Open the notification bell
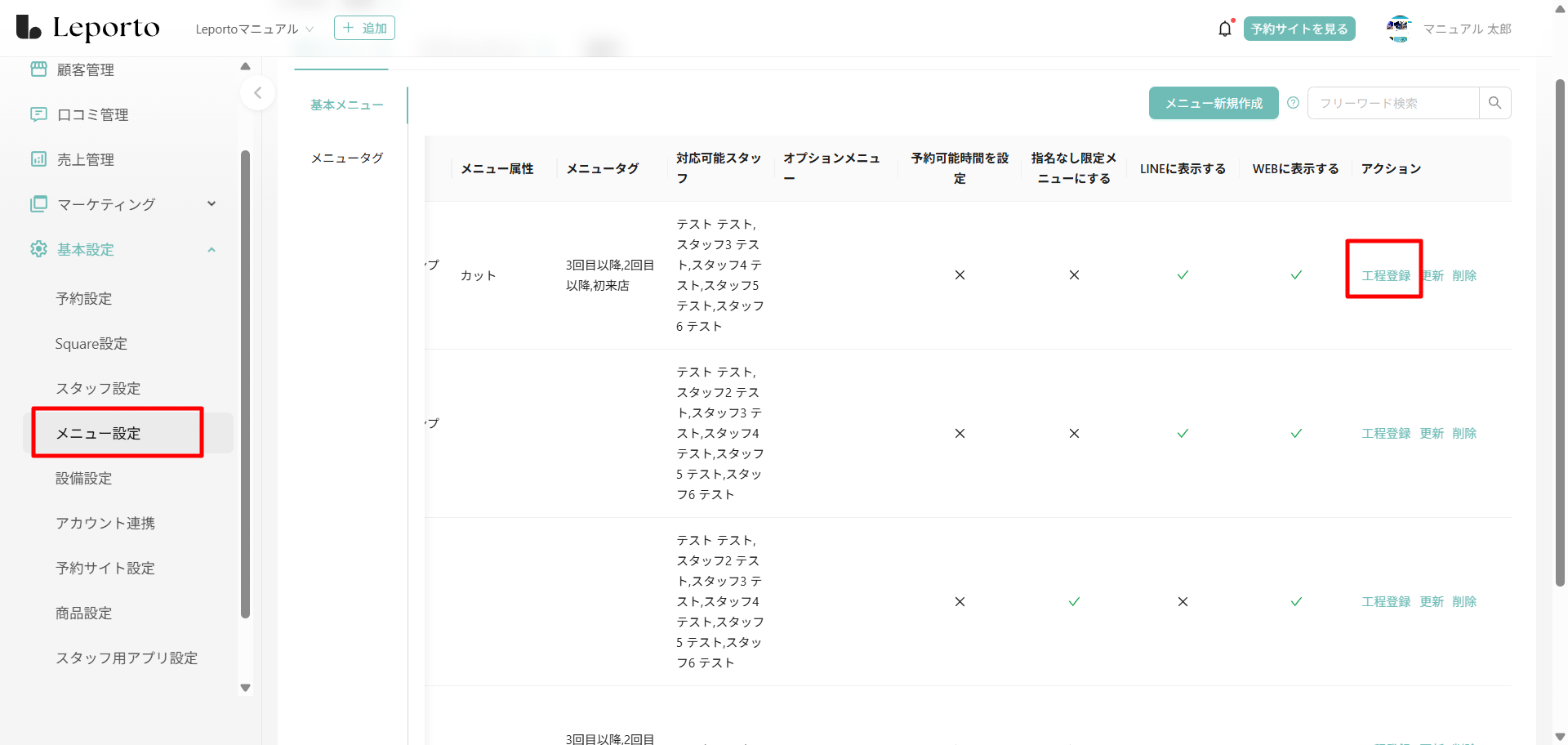The width and height of the screenshot is (1568, 745). click(1225, 29)
